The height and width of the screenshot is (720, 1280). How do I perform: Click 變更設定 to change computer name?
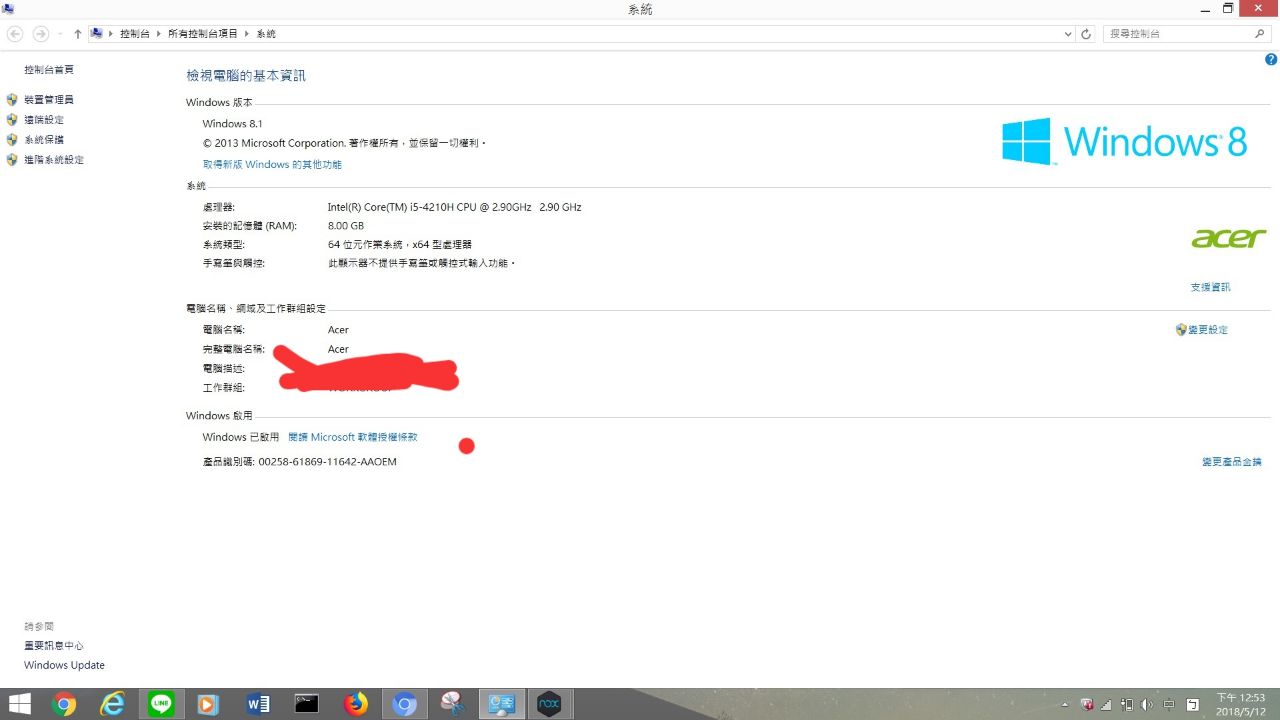(x=1208, y=330)
